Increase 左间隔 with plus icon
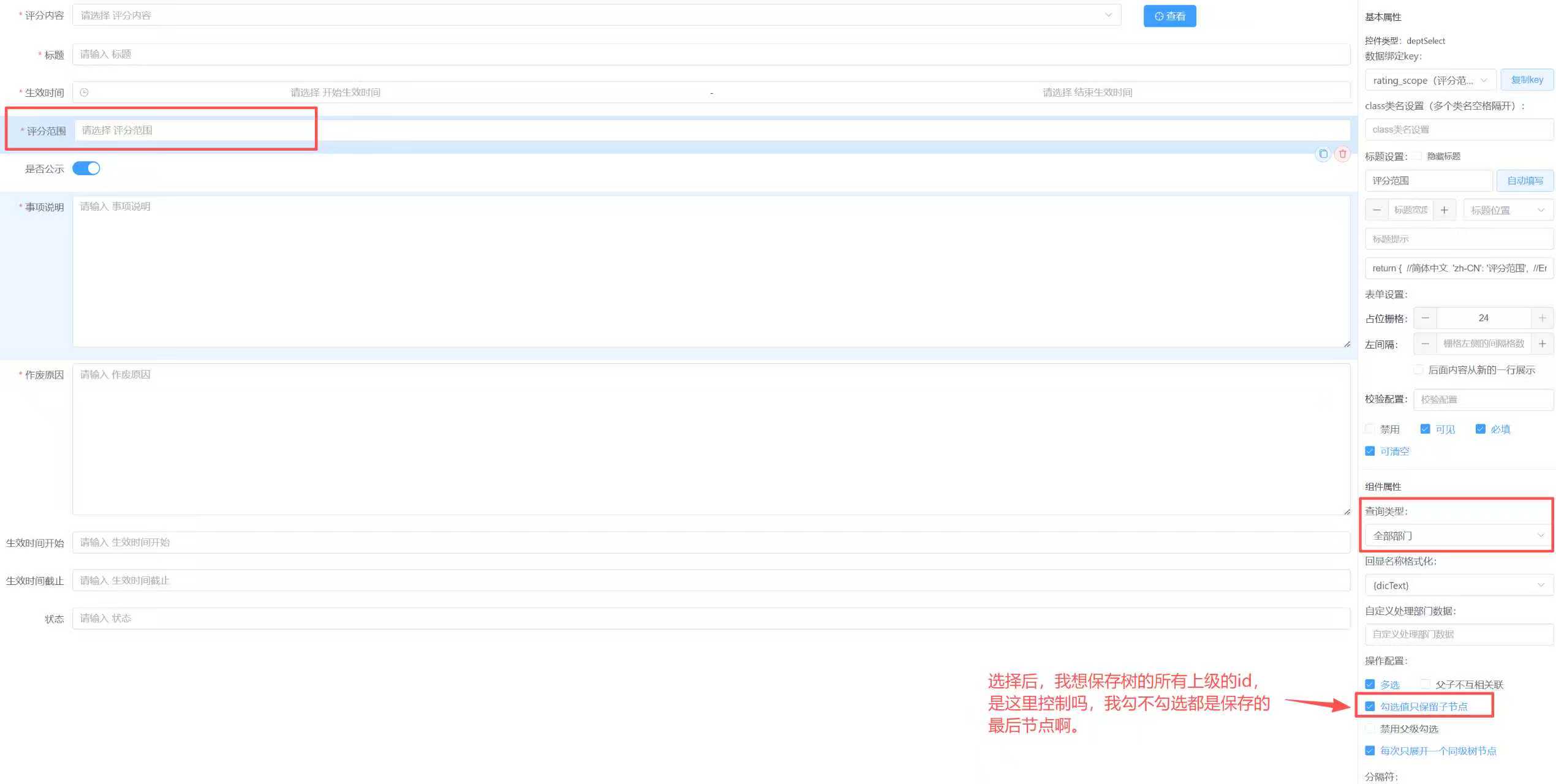1556x784 pixels. 1542,344
